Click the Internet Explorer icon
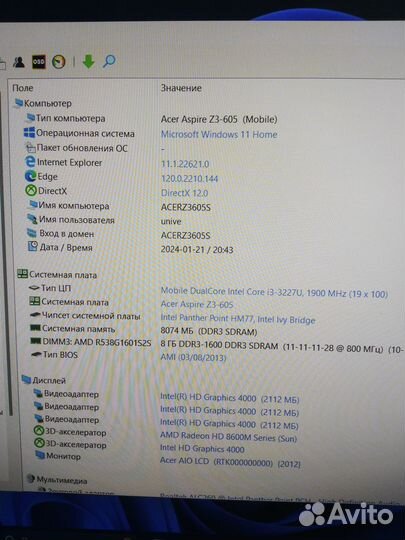Screen dimensions: 405x540 coord(30,162)
